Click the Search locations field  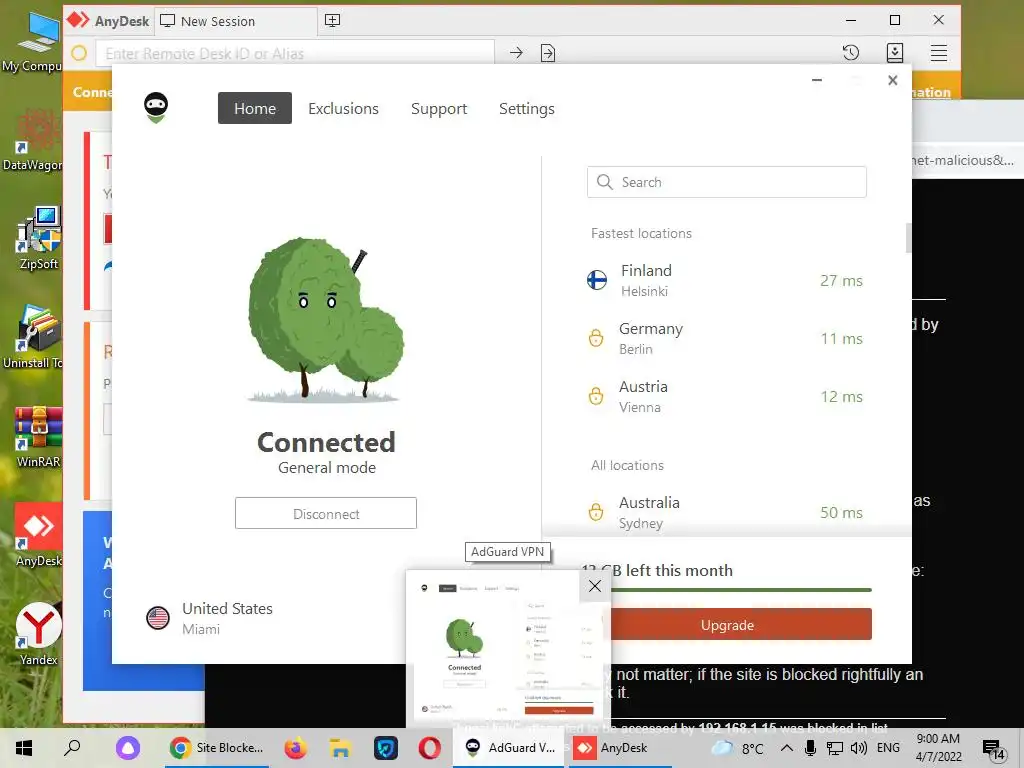pos(726,182)
